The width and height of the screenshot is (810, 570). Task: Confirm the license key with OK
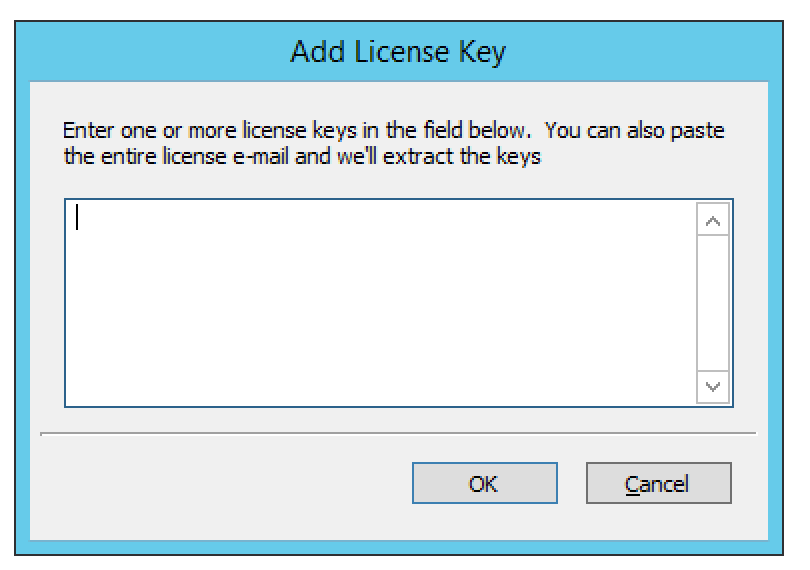click(x=485, y=483)
